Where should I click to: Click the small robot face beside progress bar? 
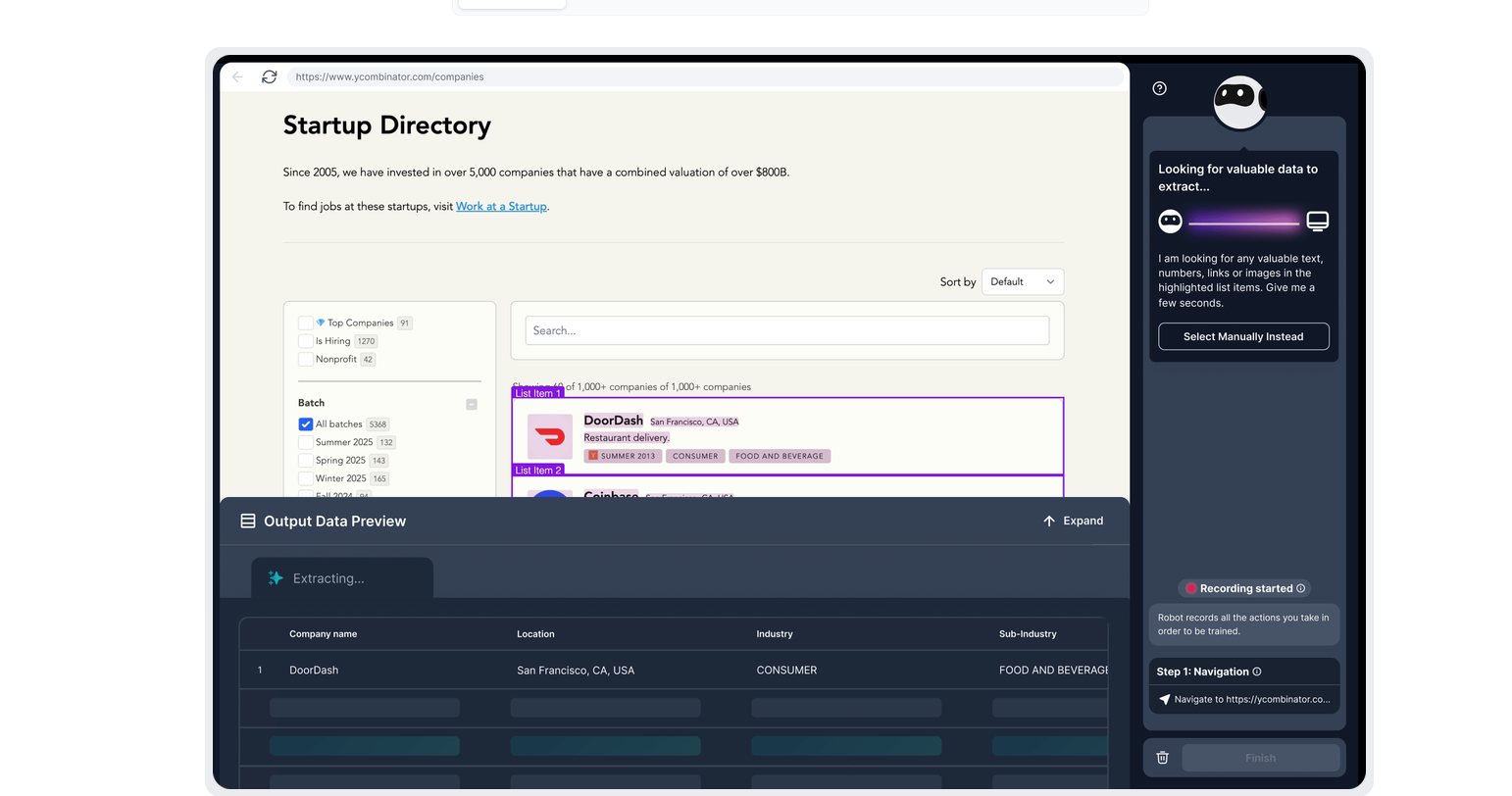1171,221
